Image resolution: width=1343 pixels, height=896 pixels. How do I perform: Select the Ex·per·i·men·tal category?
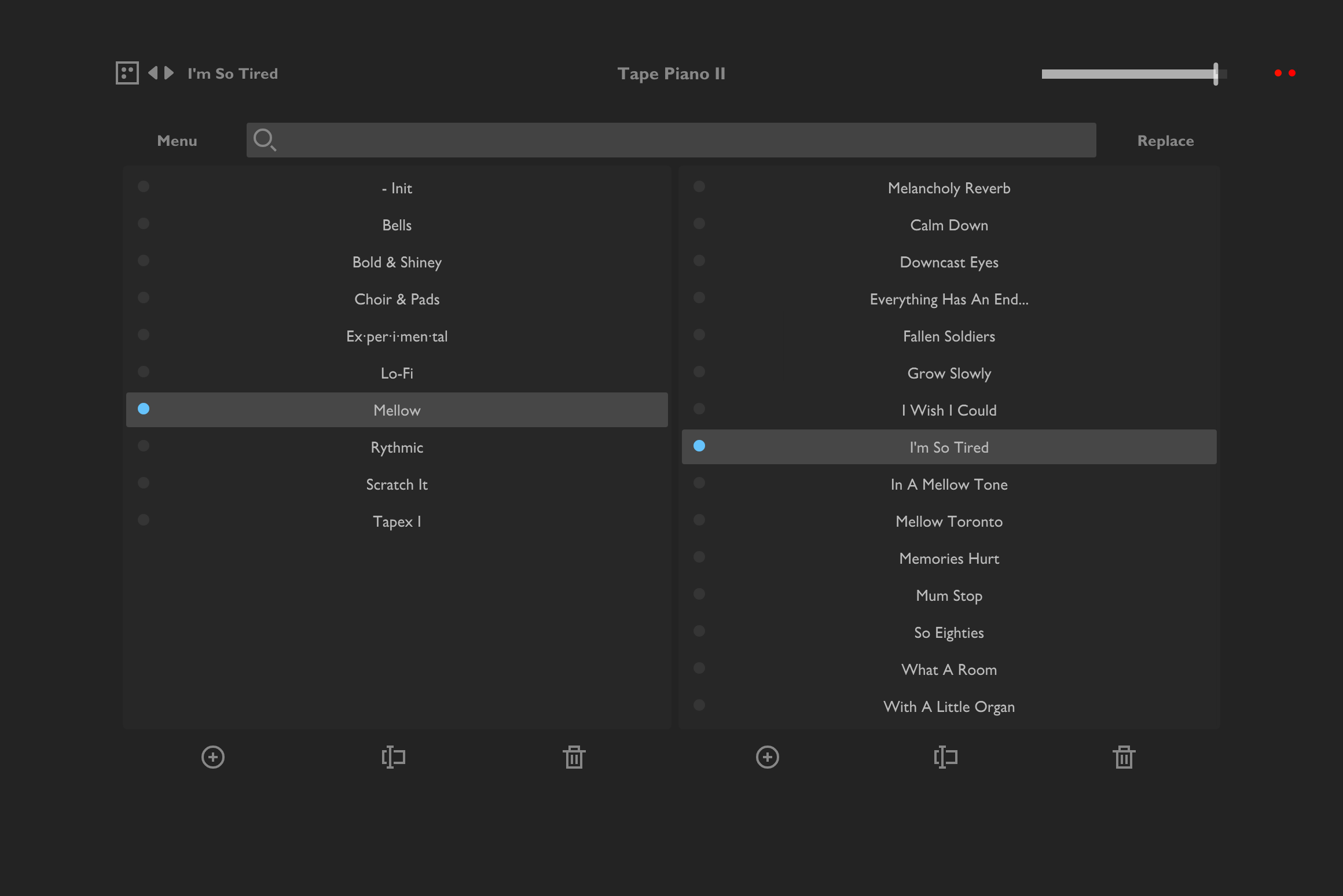(x=397, y=336)
